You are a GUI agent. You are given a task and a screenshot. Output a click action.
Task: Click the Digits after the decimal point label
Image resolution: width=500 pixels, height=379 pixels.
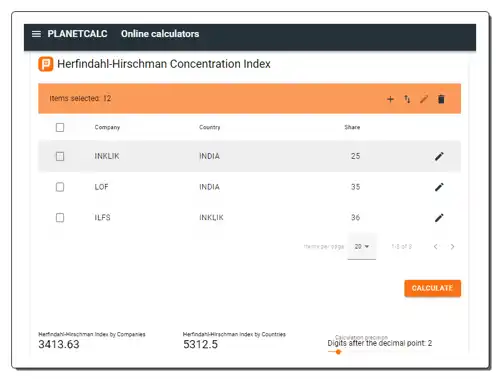pos(380,343)
